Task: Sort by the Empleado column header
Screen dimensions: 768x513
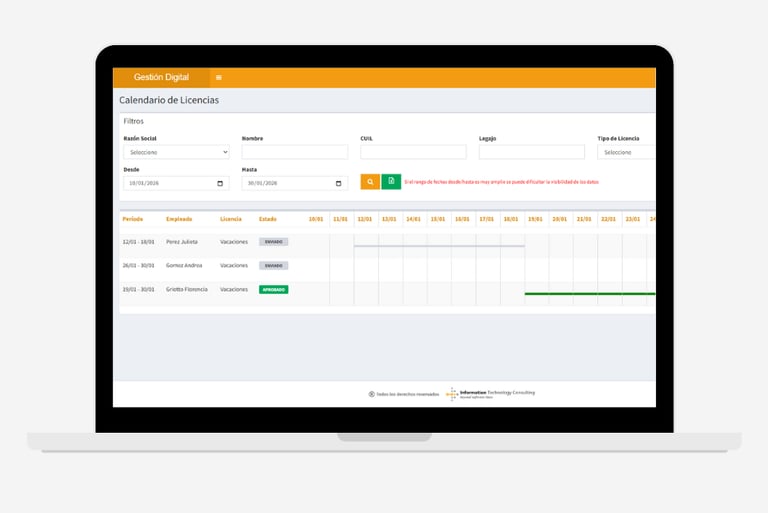Action: (x=179, y=219)
